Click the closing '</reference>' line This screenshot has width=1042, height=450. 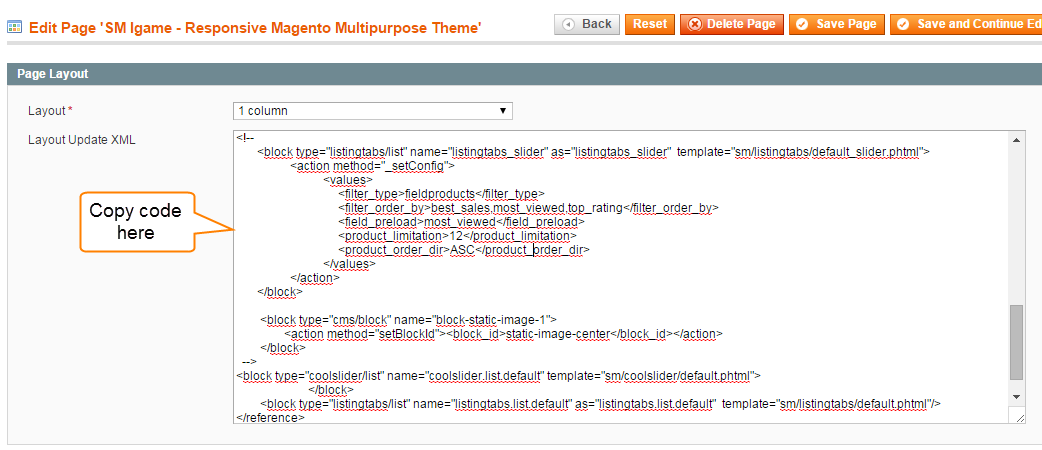[270, 418]
